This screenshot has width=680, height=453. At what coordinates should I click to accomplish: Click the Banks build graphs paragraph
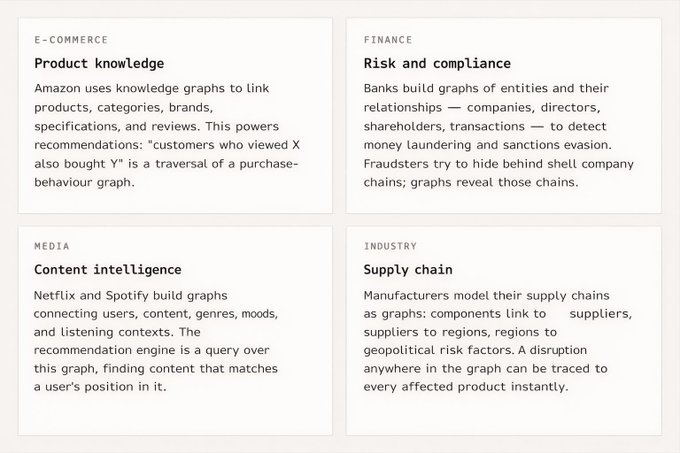tap(499, 135)
